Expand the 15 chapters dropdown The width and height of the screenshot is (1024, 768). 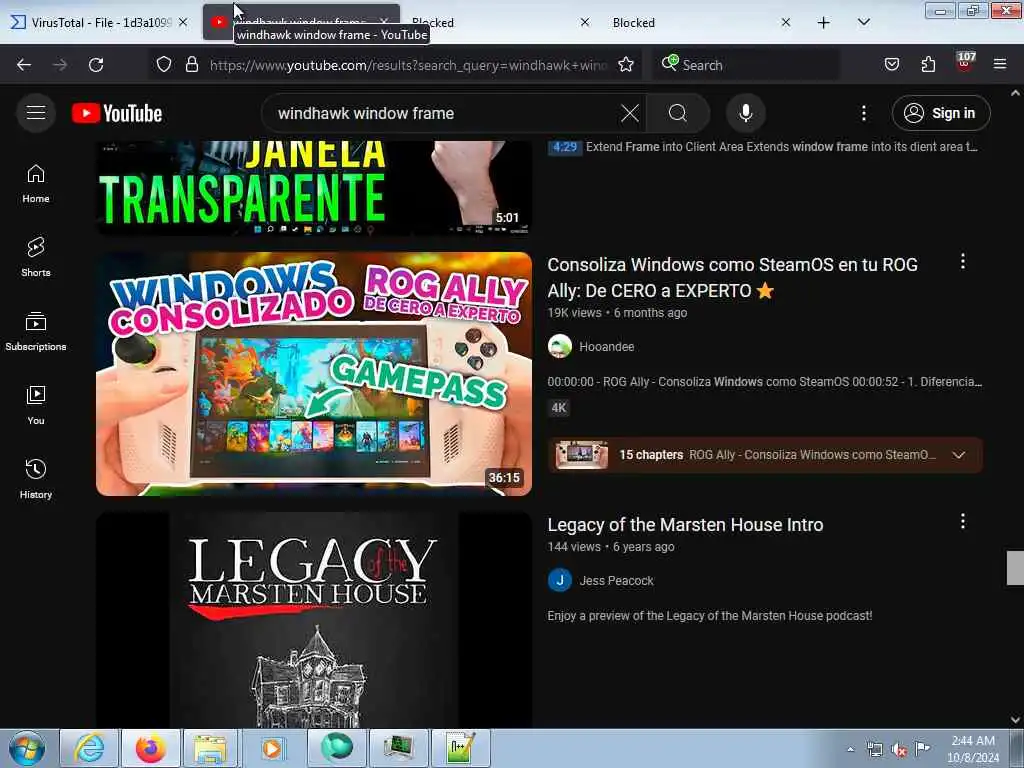[958, 455]
